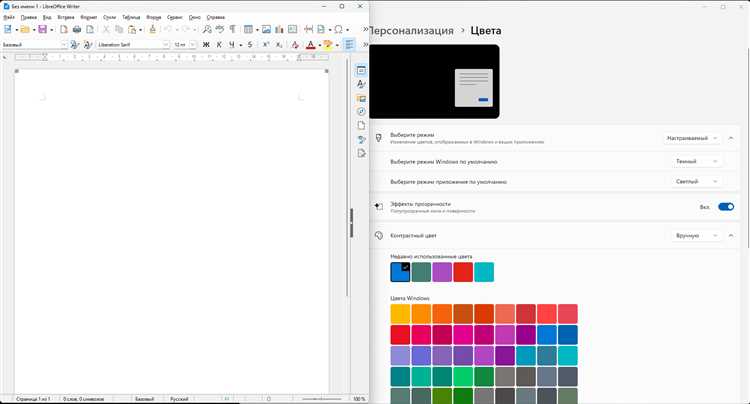Open the Справка menu in Writer
The height and width of the screenshot is (404, 750).
(216, 17)
